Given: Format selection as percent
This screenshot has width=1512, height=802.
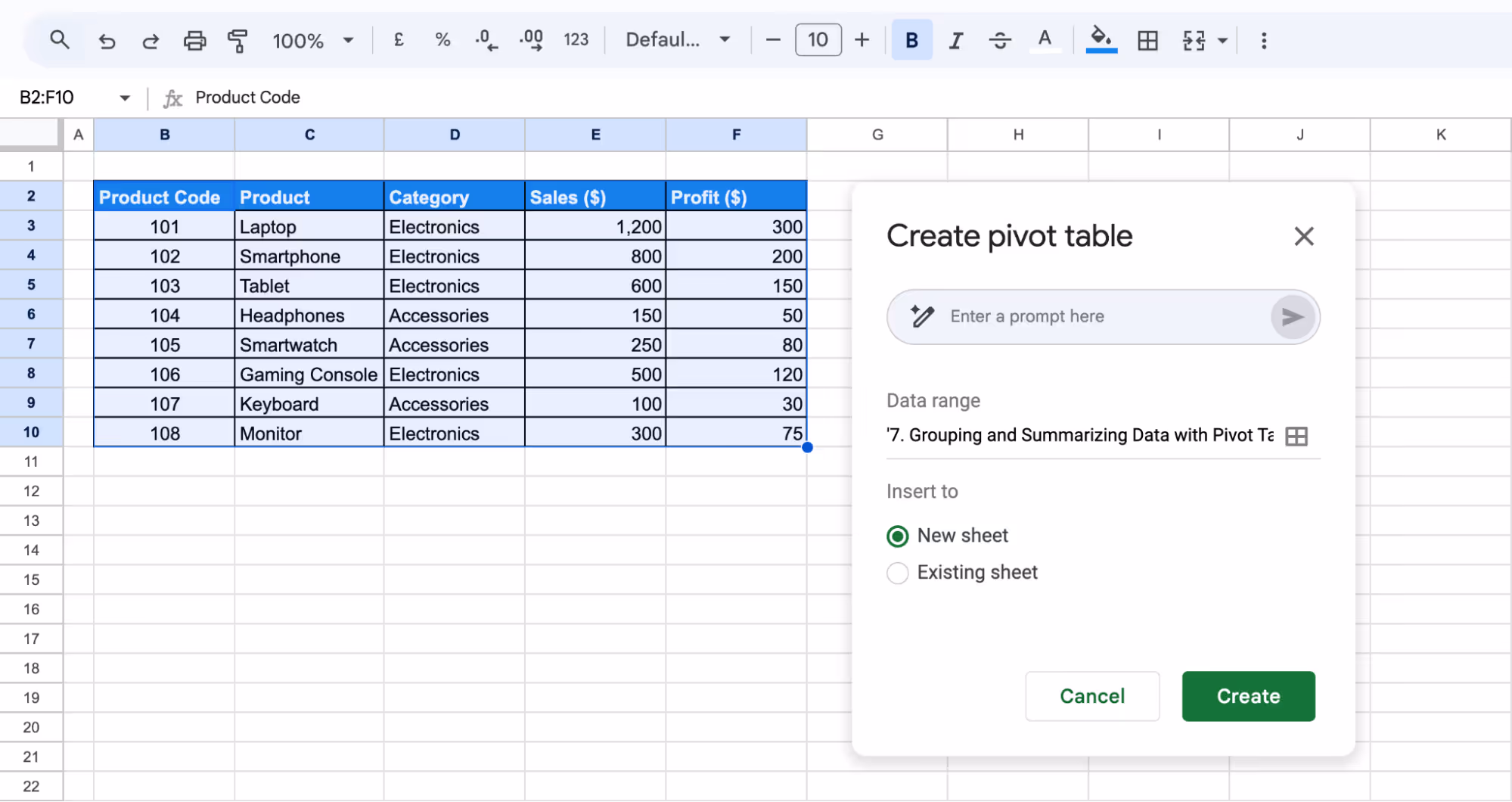Looking at the screenshot, I should tap(442, 40).
